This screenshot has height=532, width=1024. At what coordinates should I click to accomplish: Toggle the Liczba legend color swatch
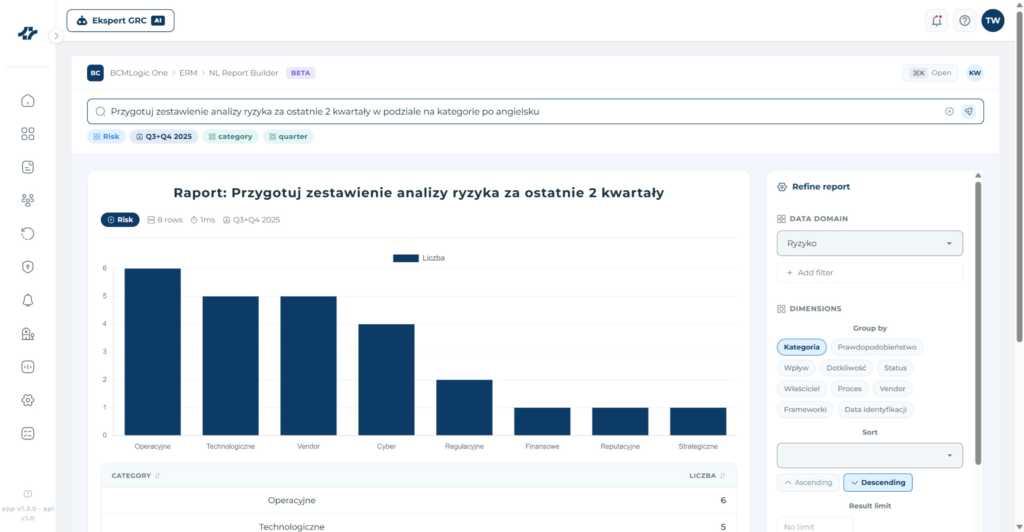406,258
